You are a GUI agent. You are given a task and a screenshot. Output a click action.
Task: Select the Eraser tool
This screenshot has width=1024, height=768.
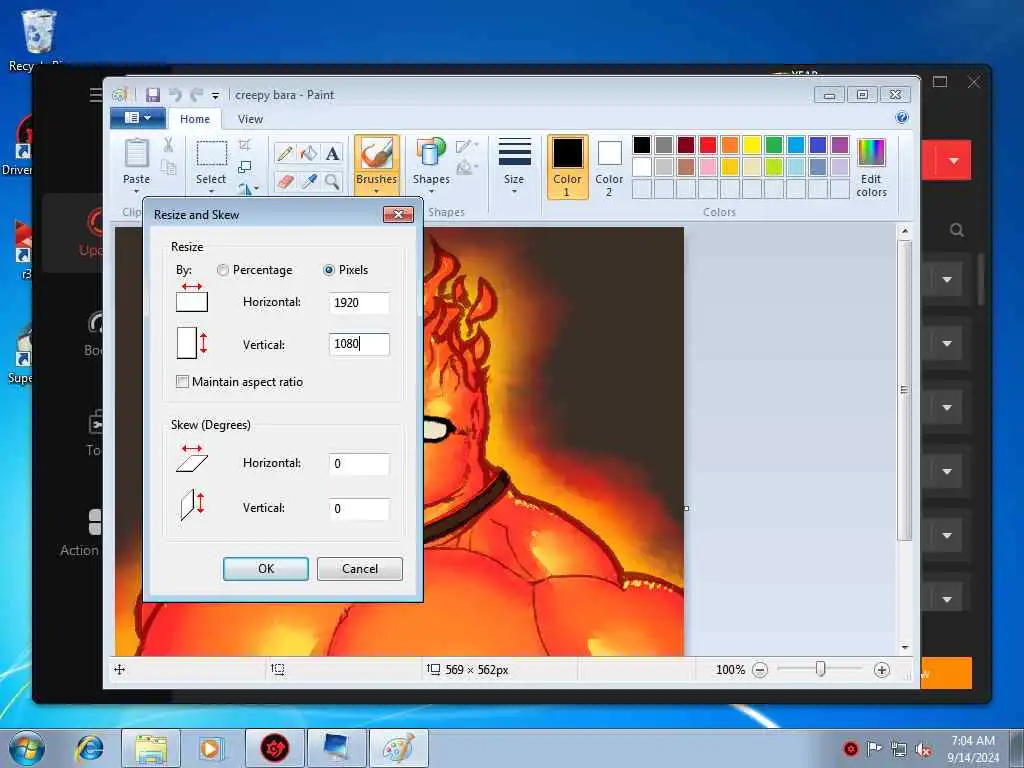coord(285,182)
